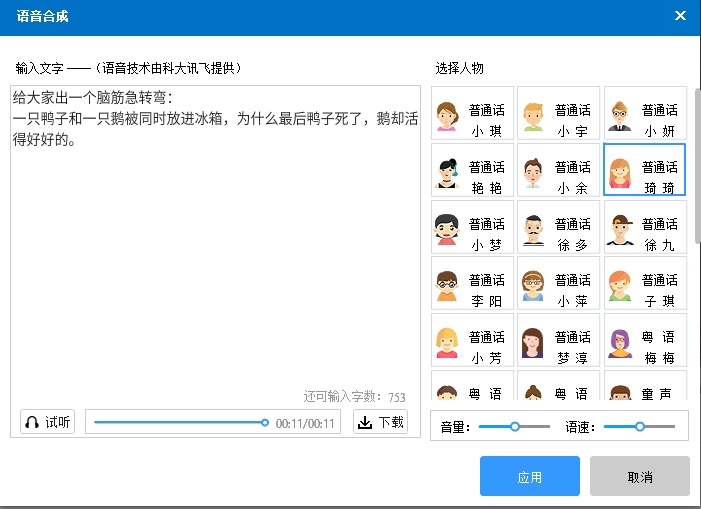Screen dimensions: 701x509
Task: Click the 试听 preview button
Action: [x=47, y=422]
